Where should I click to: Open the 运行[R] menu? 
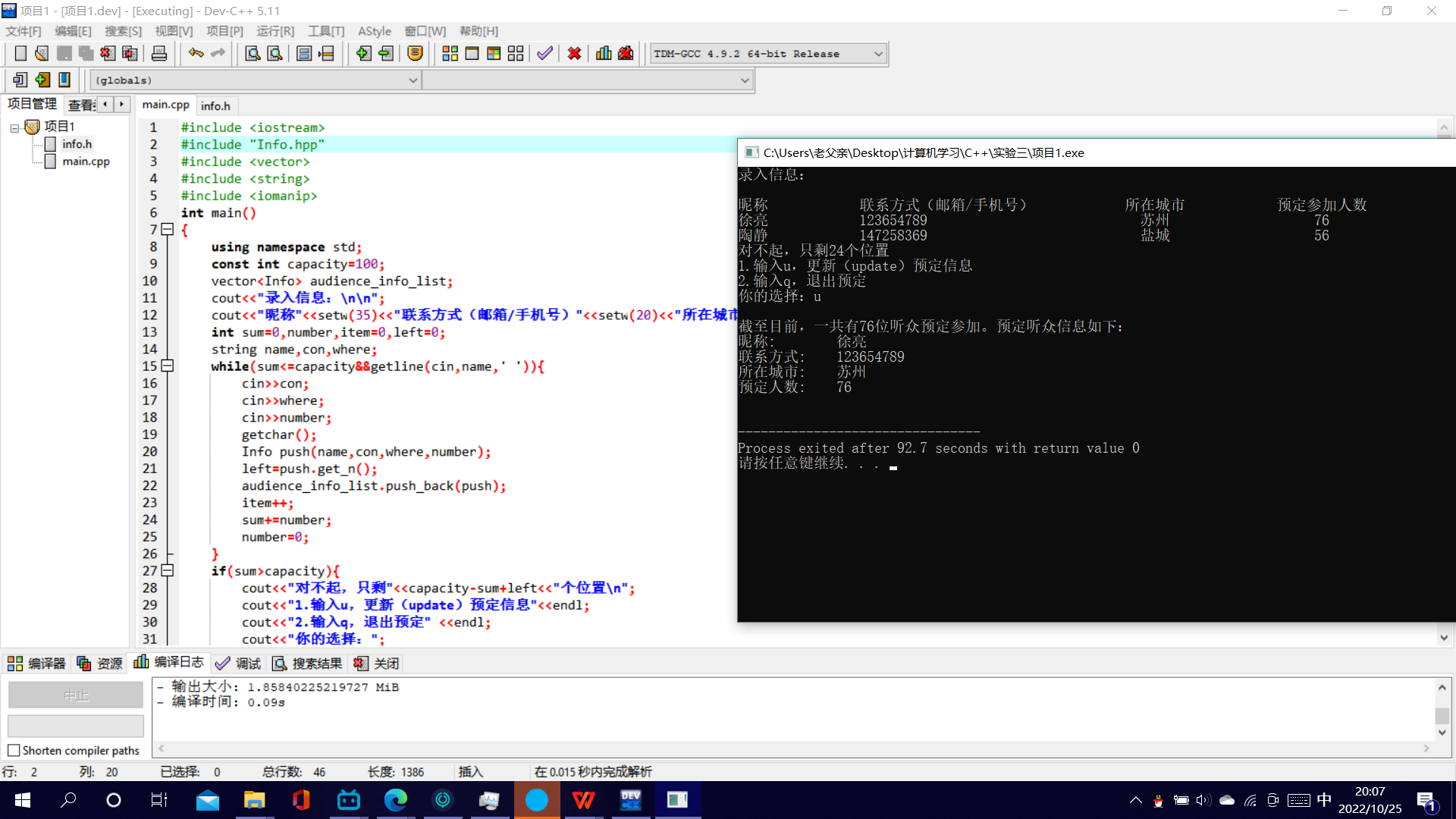tap(275, 31)
